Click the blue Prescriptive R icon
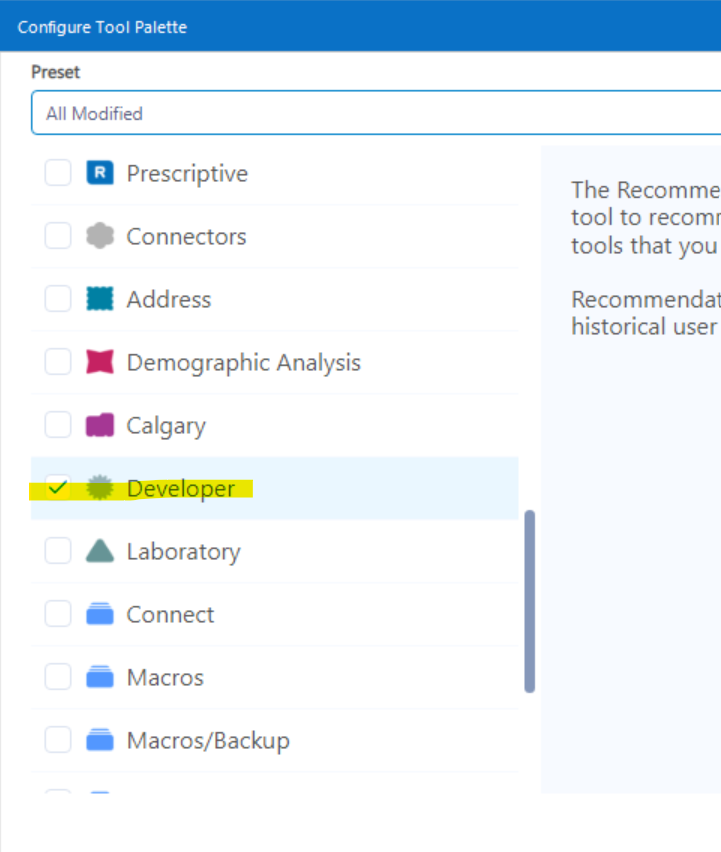 pyautogui.click(x=100, y=173)
